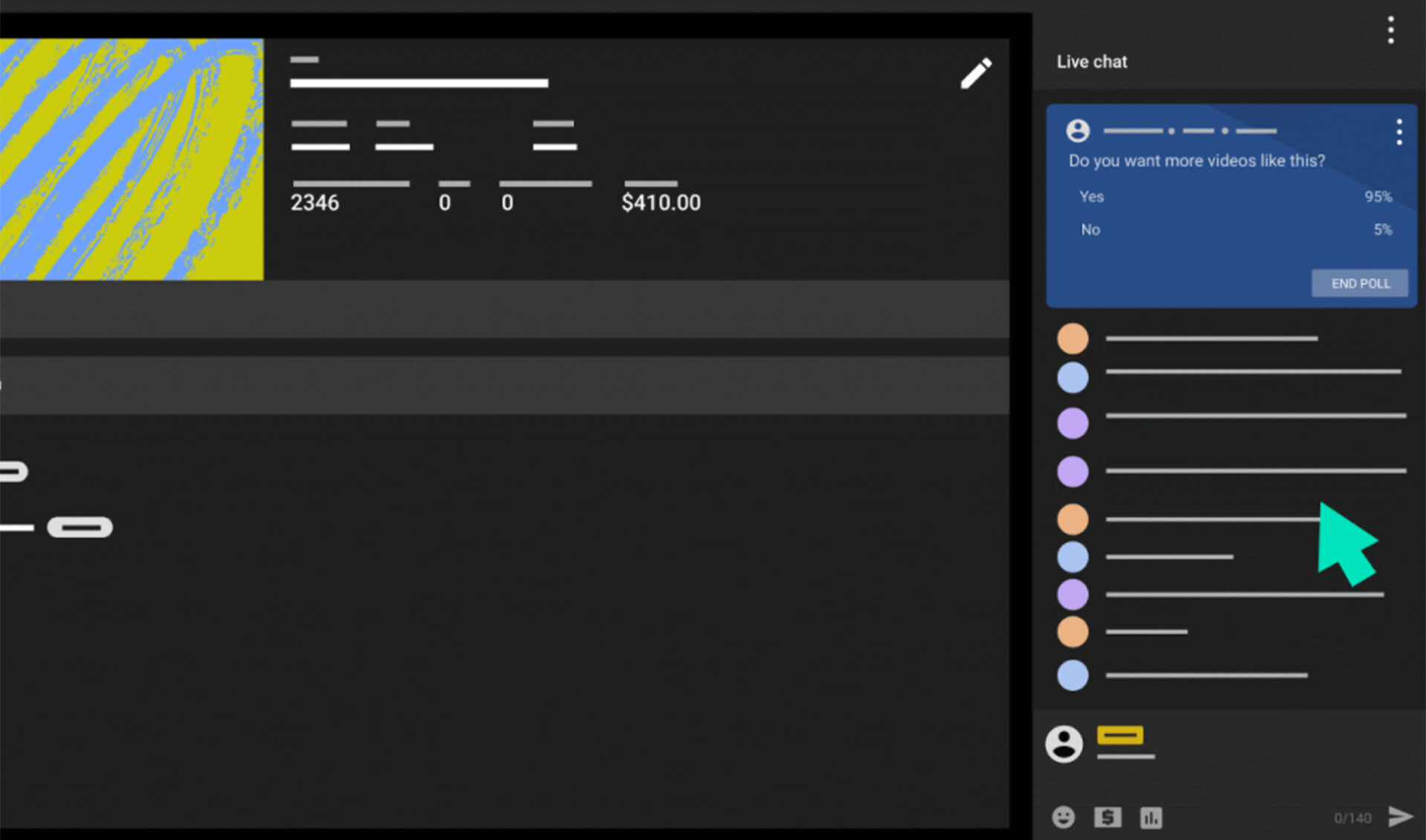Click the Super Chat dollar icon
Image resolution: width=1426 pixels, height=840 pixels.
point(1107,817)
